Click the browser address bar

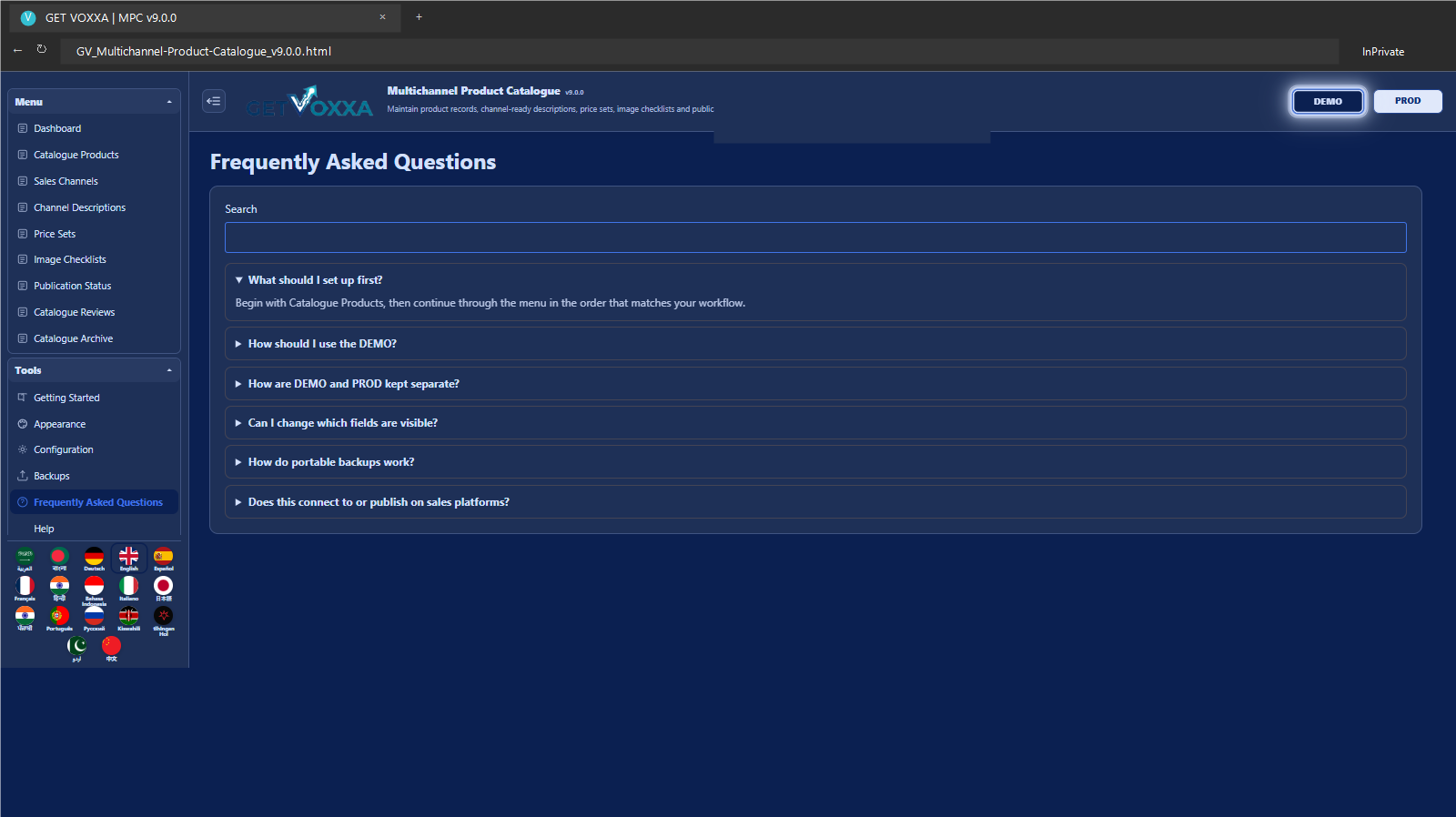click(x=699, y=51)
